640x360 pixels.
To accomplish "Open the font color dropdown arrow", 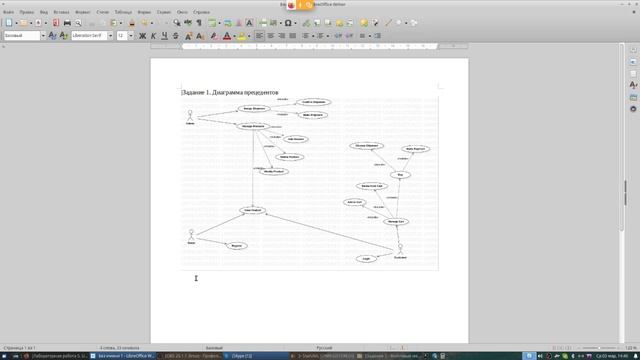I will coord(234,36).
